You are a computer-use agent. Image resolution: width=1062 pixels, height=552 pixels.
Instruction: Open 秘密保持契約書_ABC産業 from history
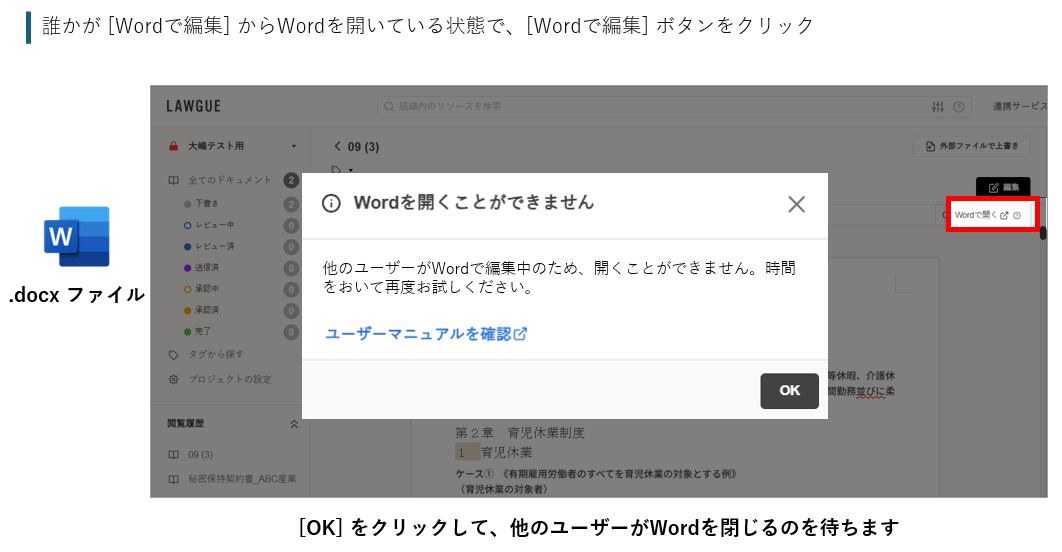tap(241, 479)
